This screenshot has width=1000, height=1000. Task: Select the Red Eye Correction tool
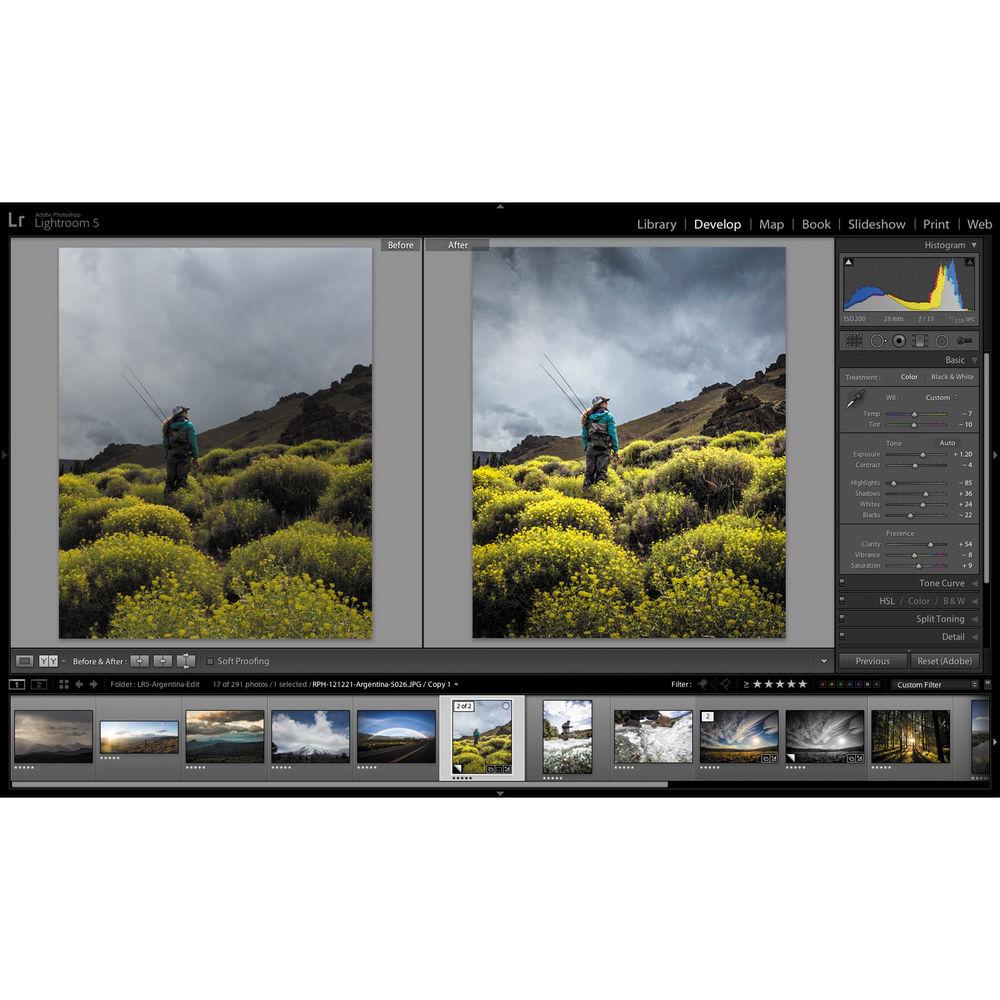(899, 341)
